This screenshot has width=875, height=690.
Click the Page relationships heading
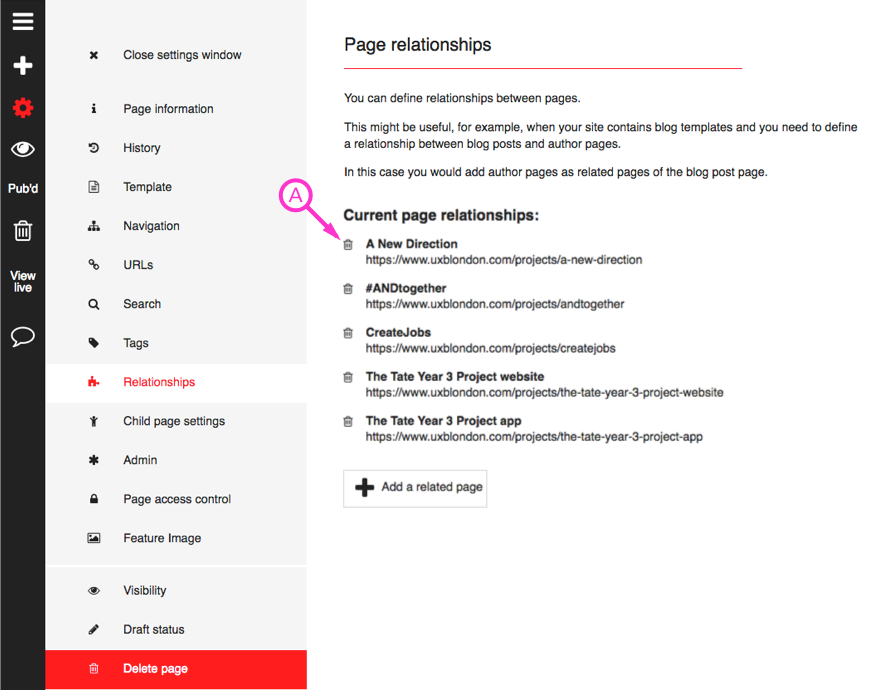tap(417, 45)
